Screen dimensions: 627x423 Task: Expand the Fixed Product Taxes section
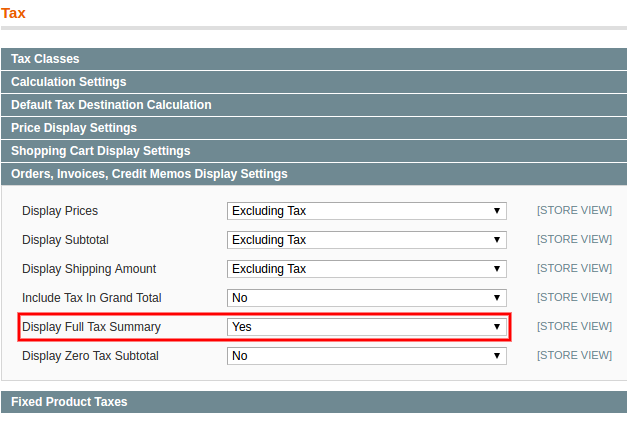(69, 402)
